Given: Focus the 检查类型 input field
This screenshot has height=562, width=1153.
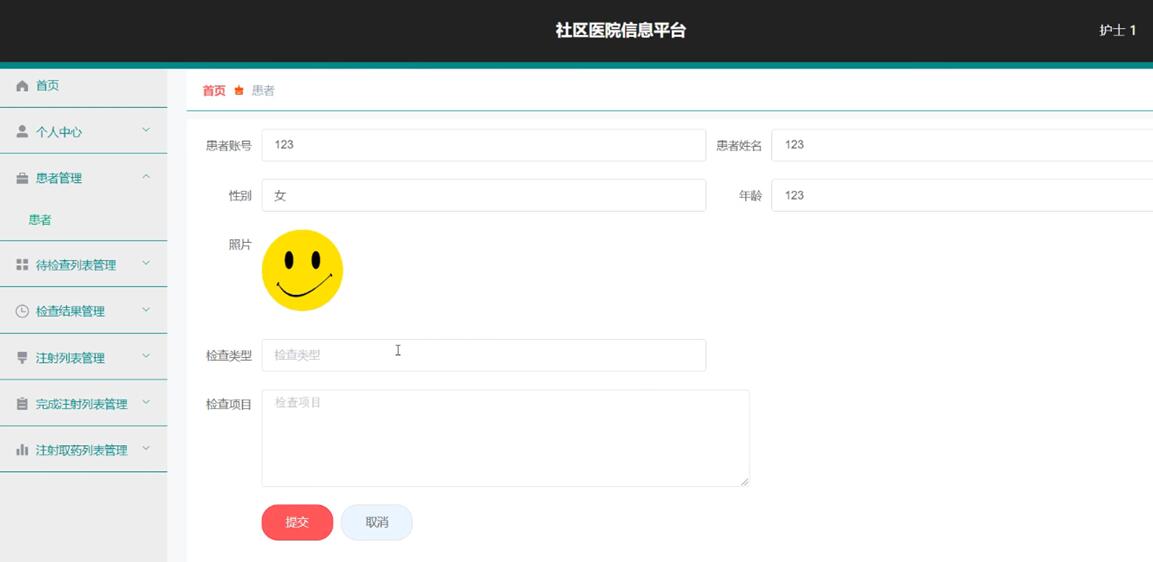Looking at the screenshot, I should click(x=484, y=355).
